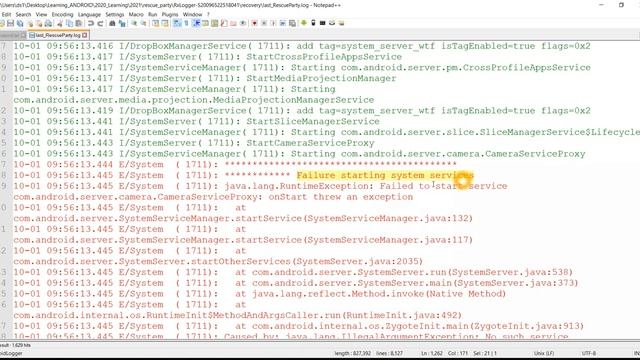Show the Function List panel icon
Screen dimensions: 640x360
(x=224, y=23)
